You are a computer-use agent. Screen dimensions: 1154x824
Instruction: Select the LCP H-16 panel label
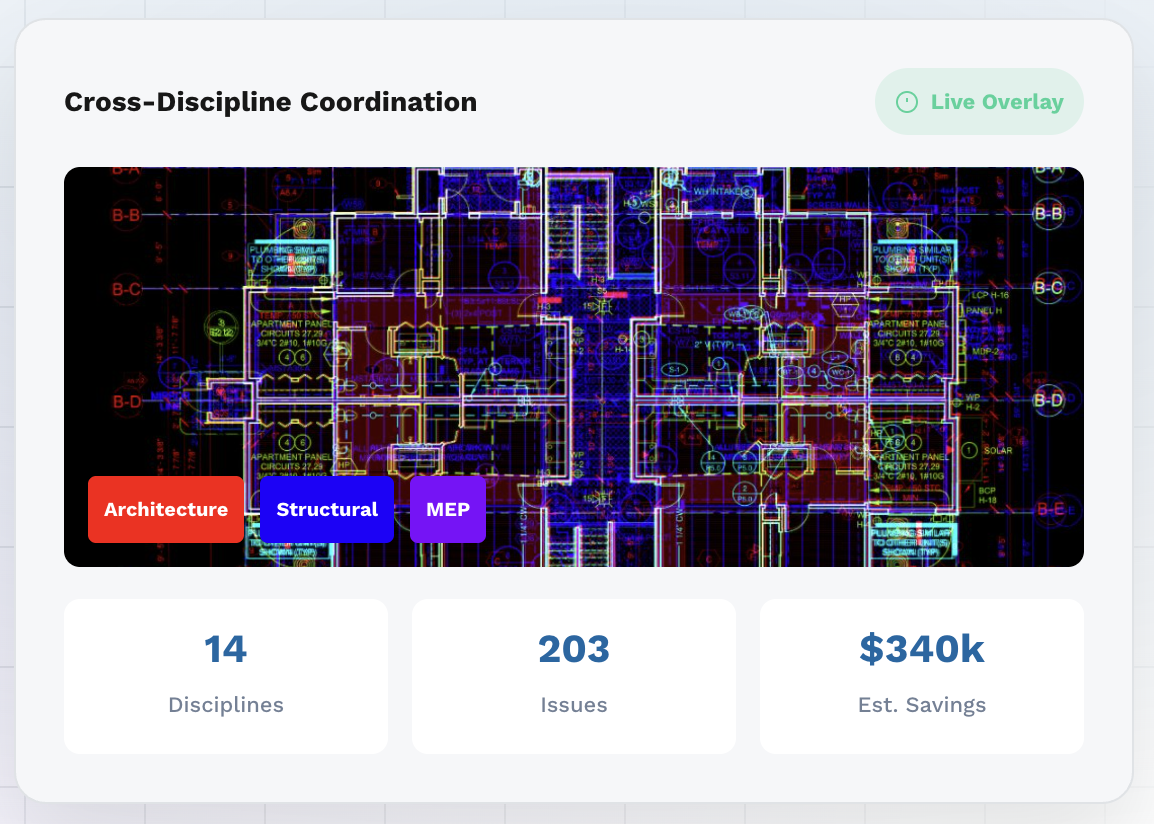(x=989, y=293)
